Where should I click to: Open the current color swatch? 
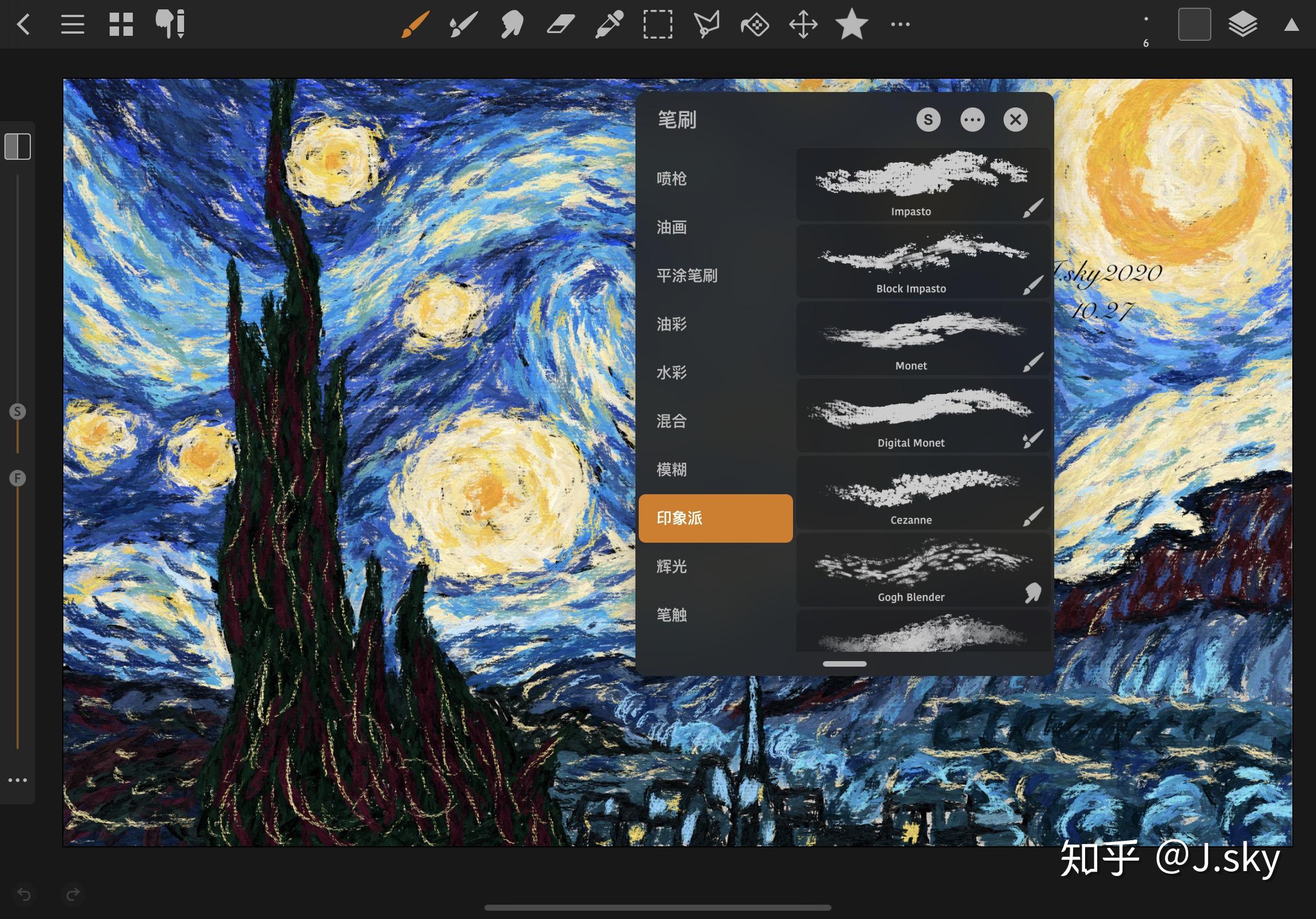tap(1195, 25)
